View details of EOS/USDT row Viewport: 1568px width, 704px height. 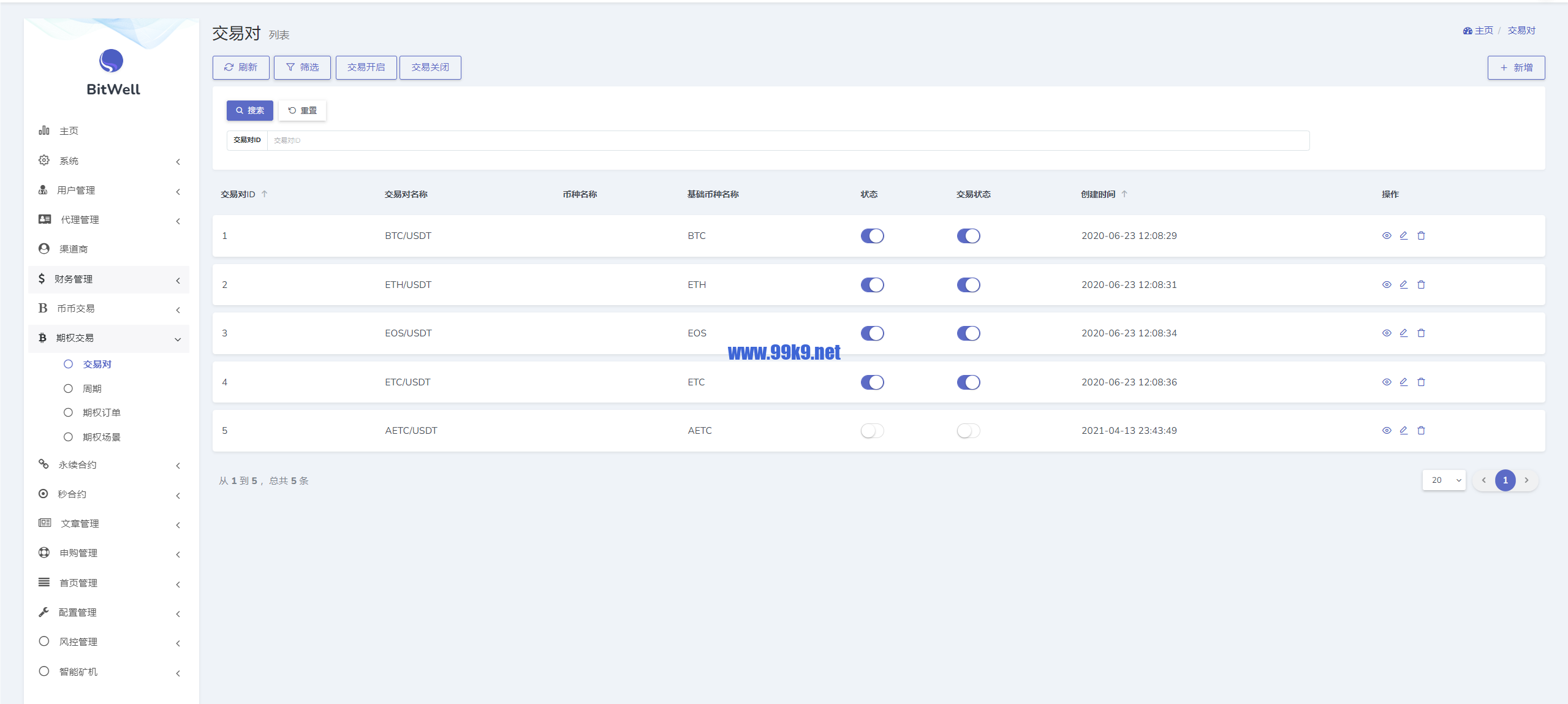1386,333
